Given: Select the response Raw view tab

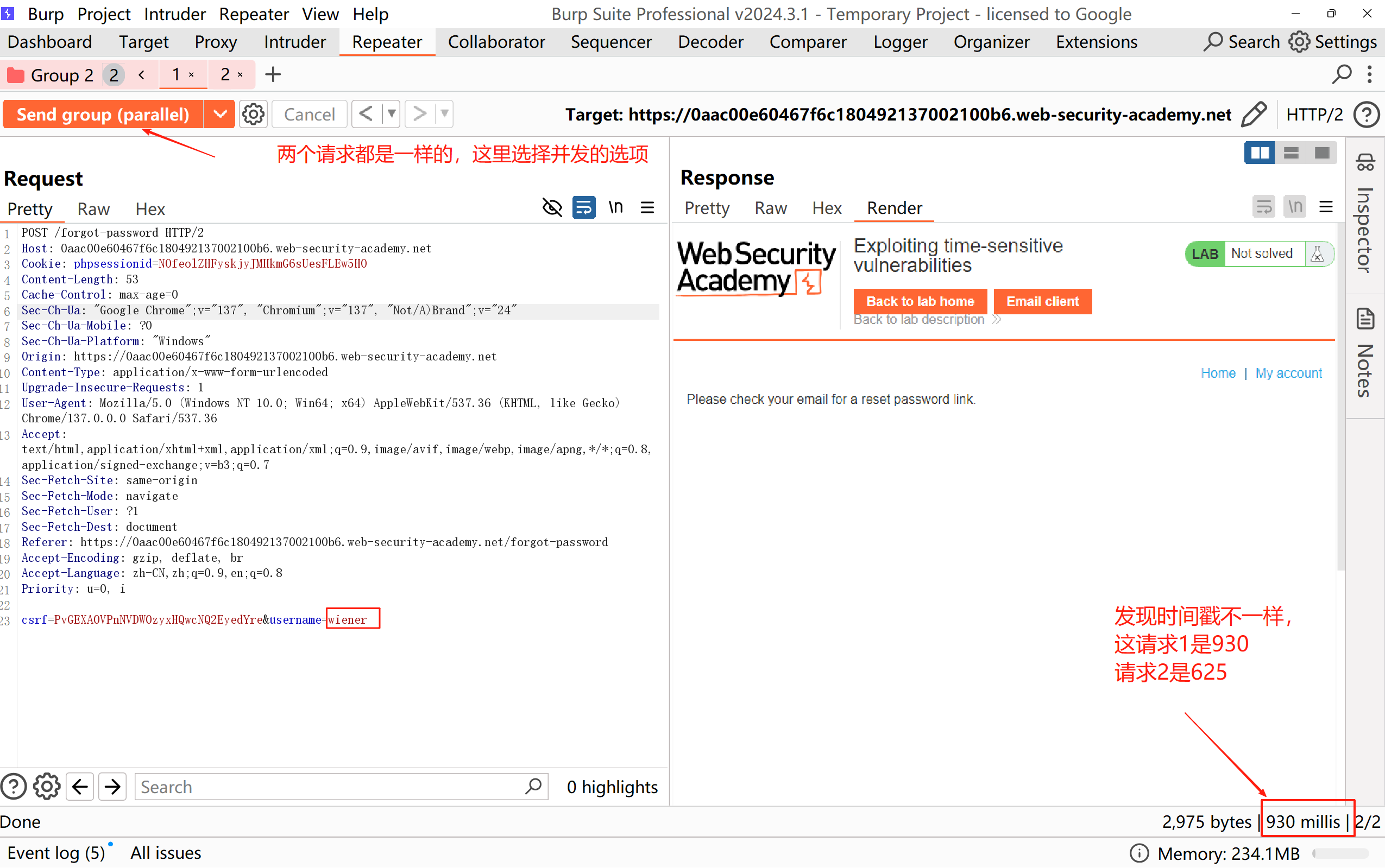Looking at the screenshot, I should [x=770, y=208].
